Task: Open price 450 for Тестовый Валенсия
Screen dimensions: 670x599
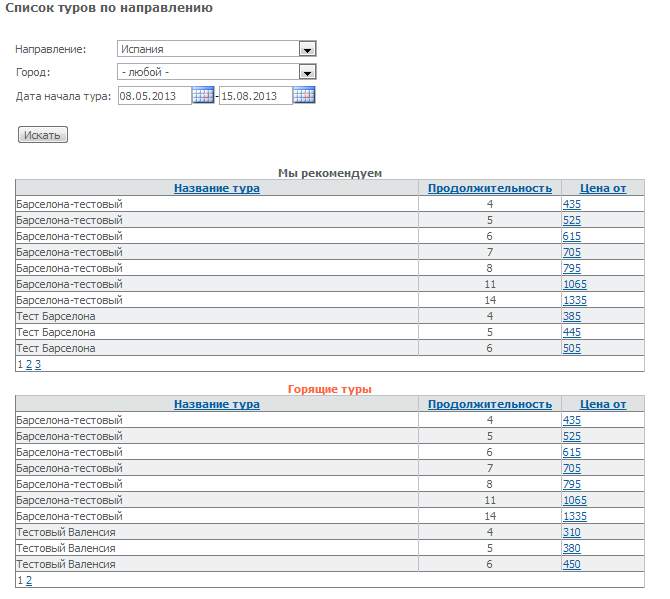Action: tap(571, 564)
